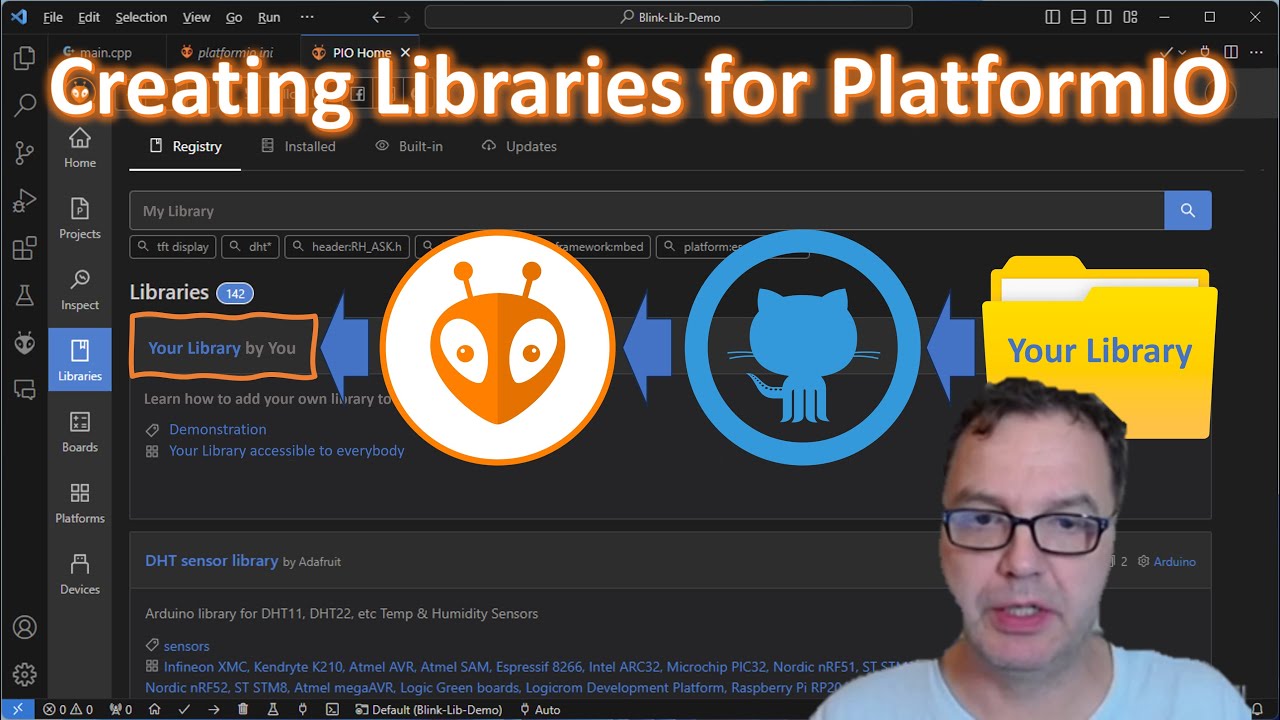Image resolution: width=1280 pixels, height=720 pixels.
Task: Click the blue library search button
Action: [1188, 211]
